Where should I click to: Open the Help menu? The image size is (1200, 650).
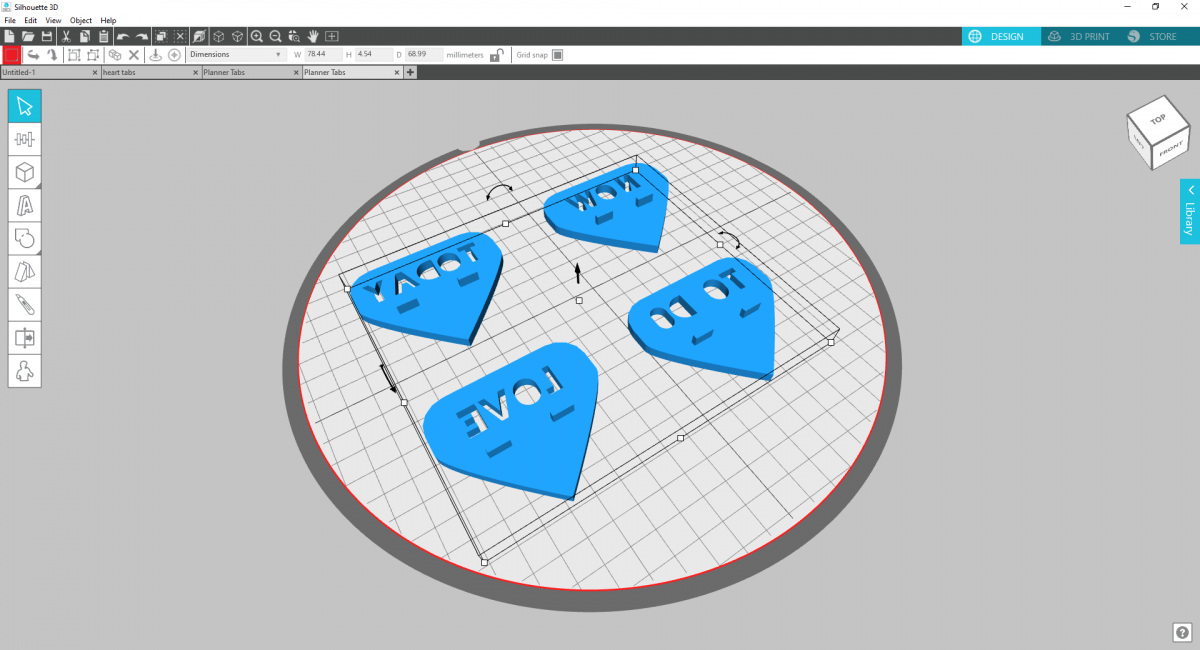[108, 20]
